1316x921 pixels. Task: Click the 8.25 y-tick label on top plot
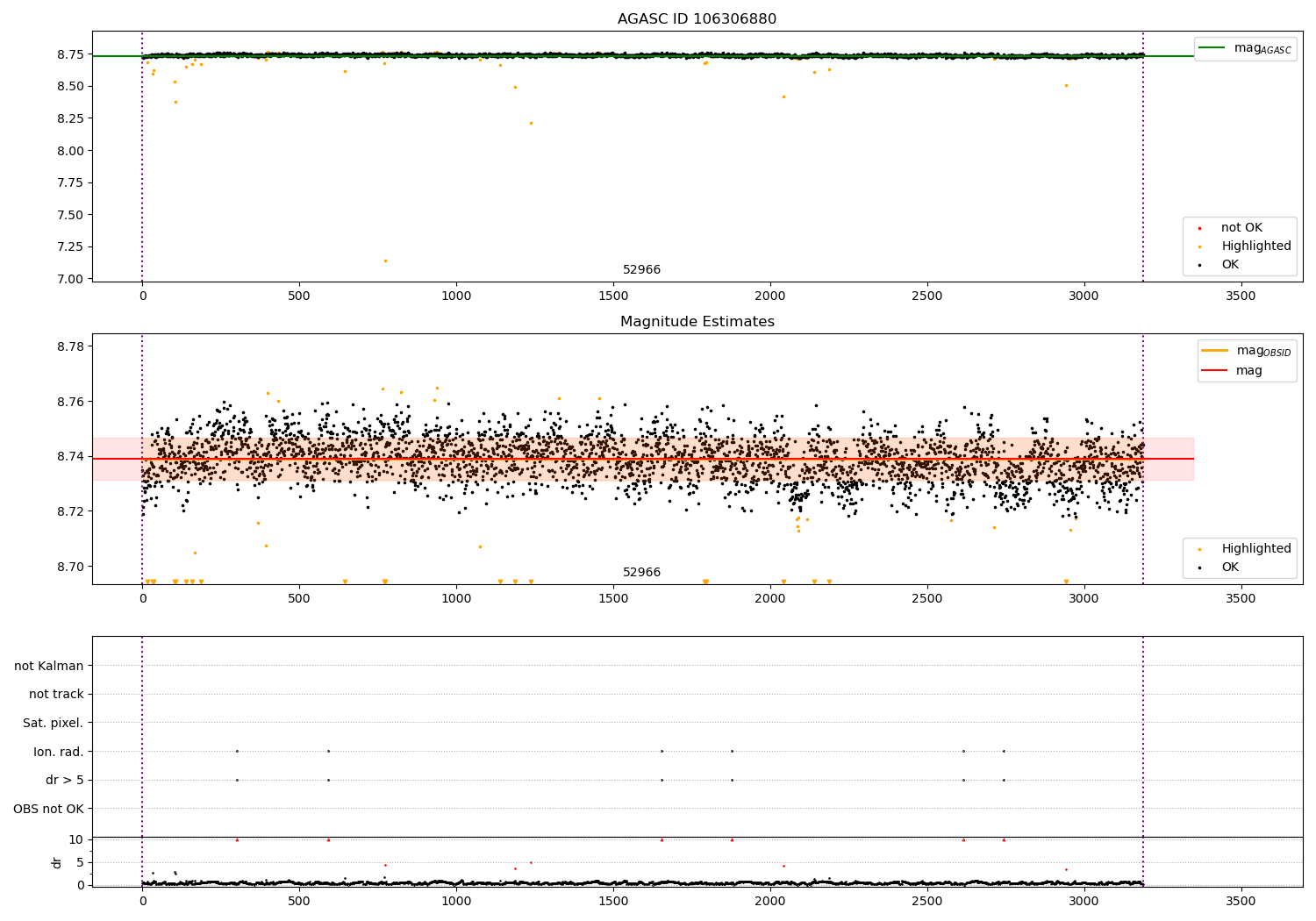(x=69, y=118)
